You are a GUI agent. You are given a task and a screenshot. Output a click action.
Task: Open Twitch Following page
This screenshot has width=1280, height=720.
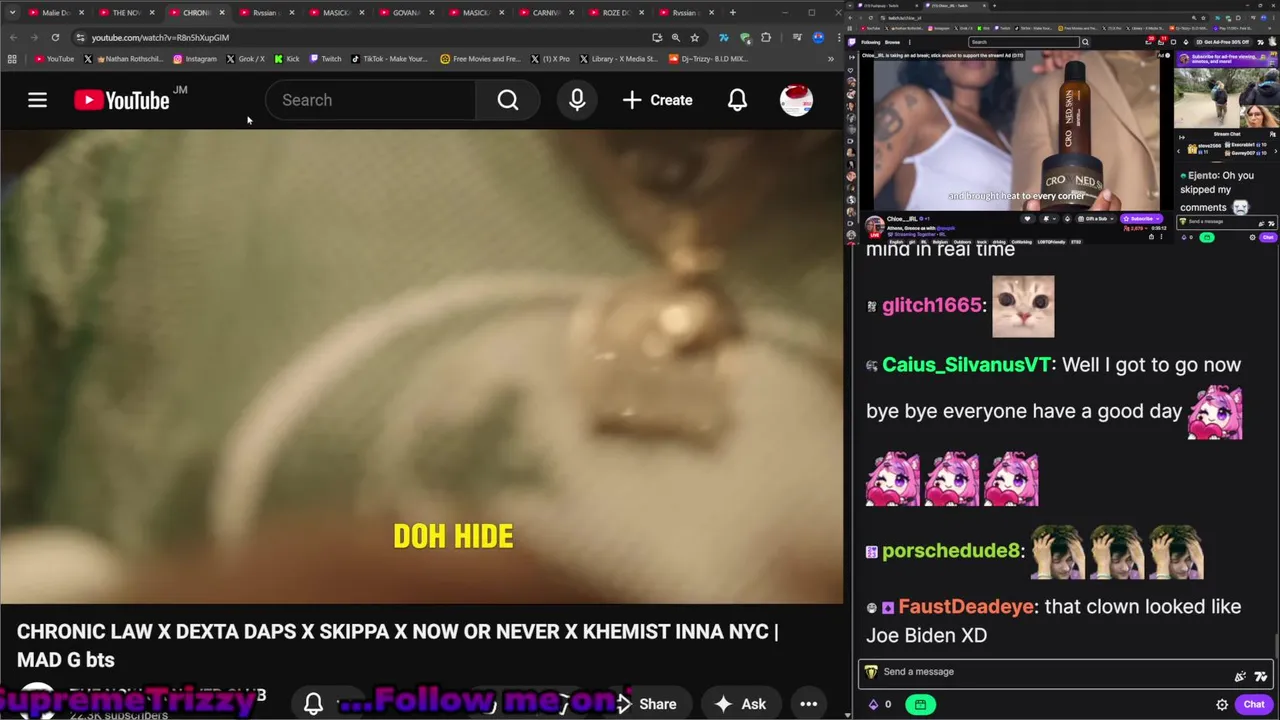[872, 42]
